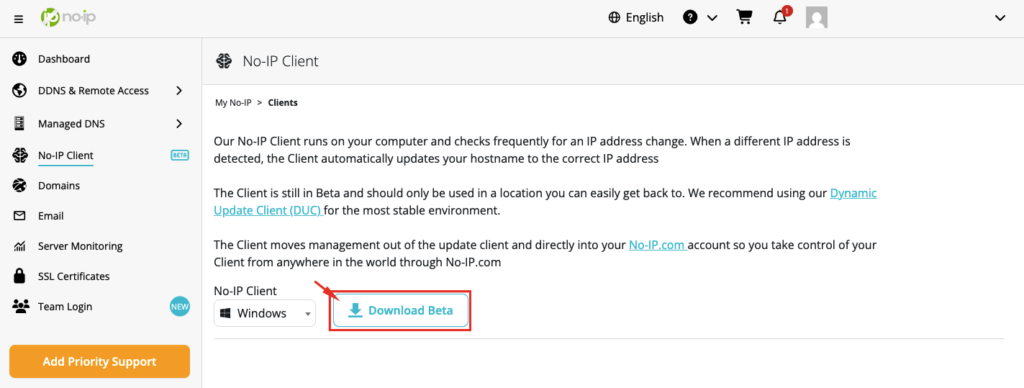This screenshot has height=388, width=1024.
Task: Open the Domains section
Action: [x=59, y=186]
